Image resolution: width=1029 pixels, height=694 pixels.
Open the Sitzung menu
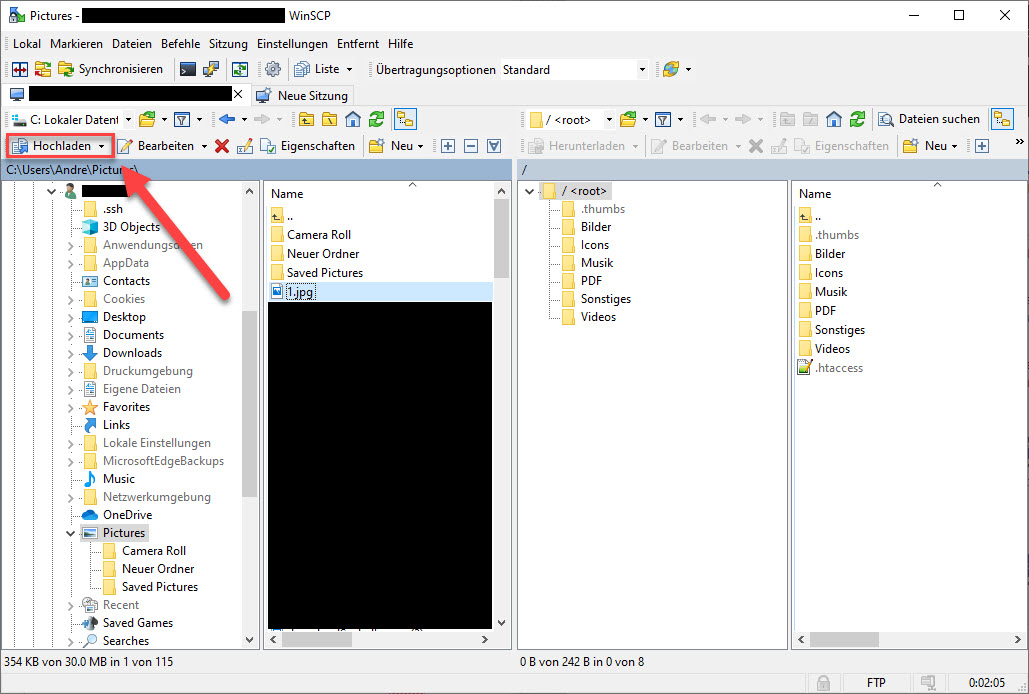[228, 43]
